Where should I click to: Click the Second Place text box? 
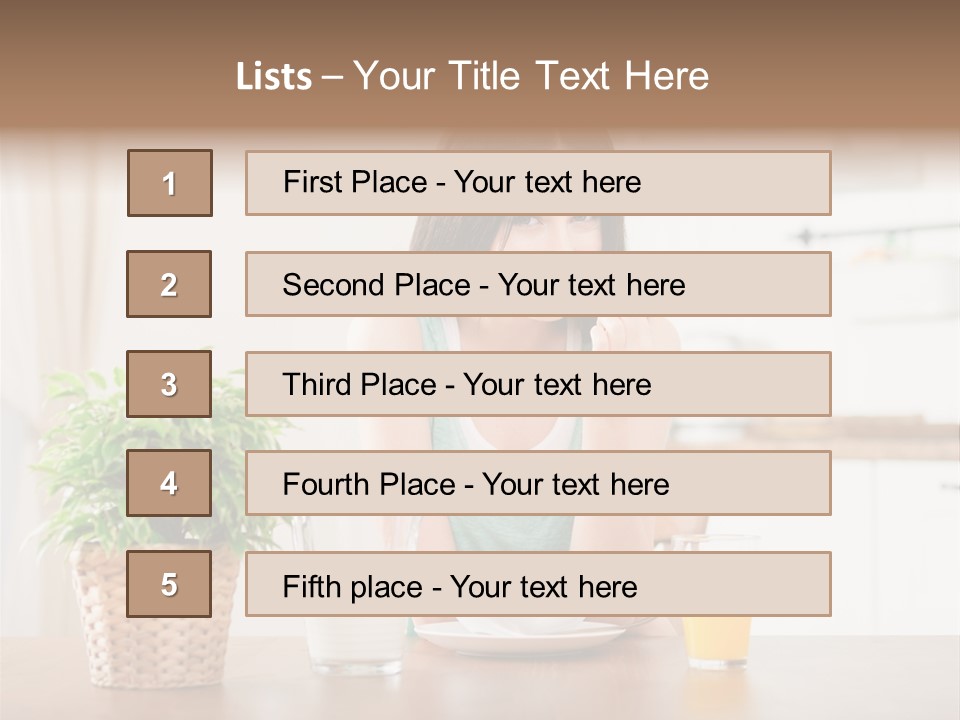(538, 284)
